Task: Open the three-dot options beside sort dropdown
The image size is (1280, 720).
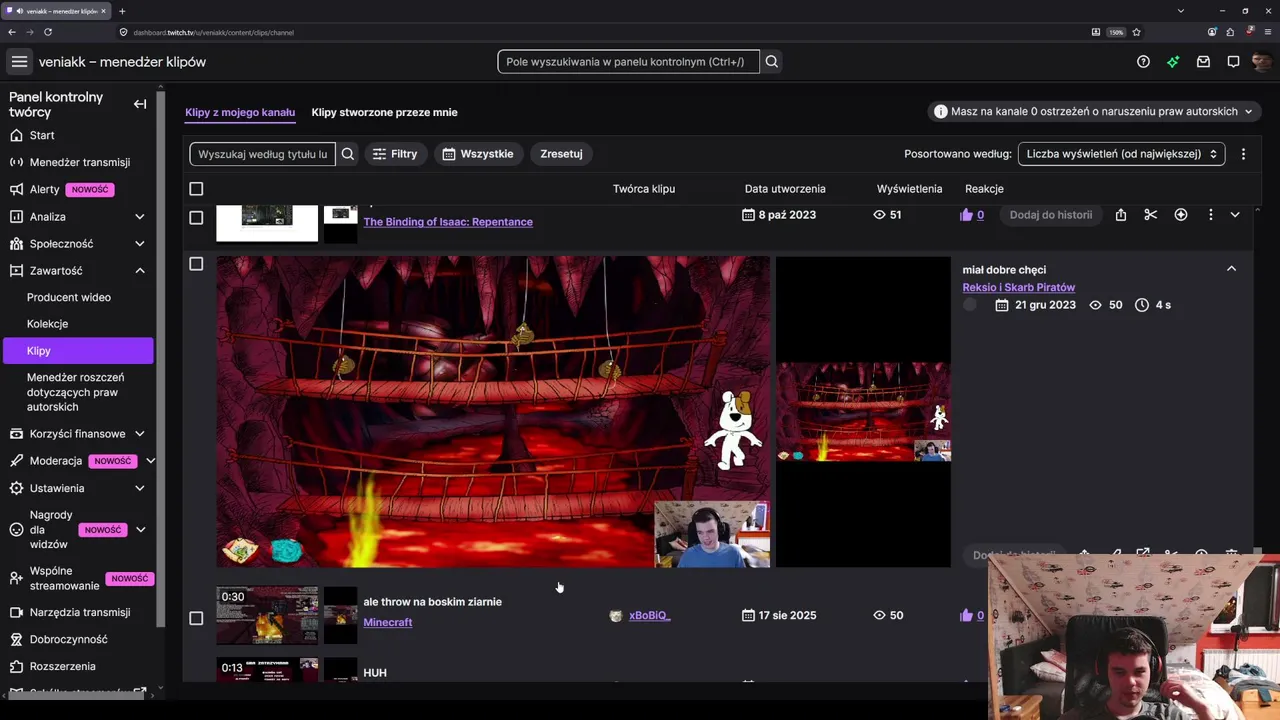Action: coord(1243,154)
